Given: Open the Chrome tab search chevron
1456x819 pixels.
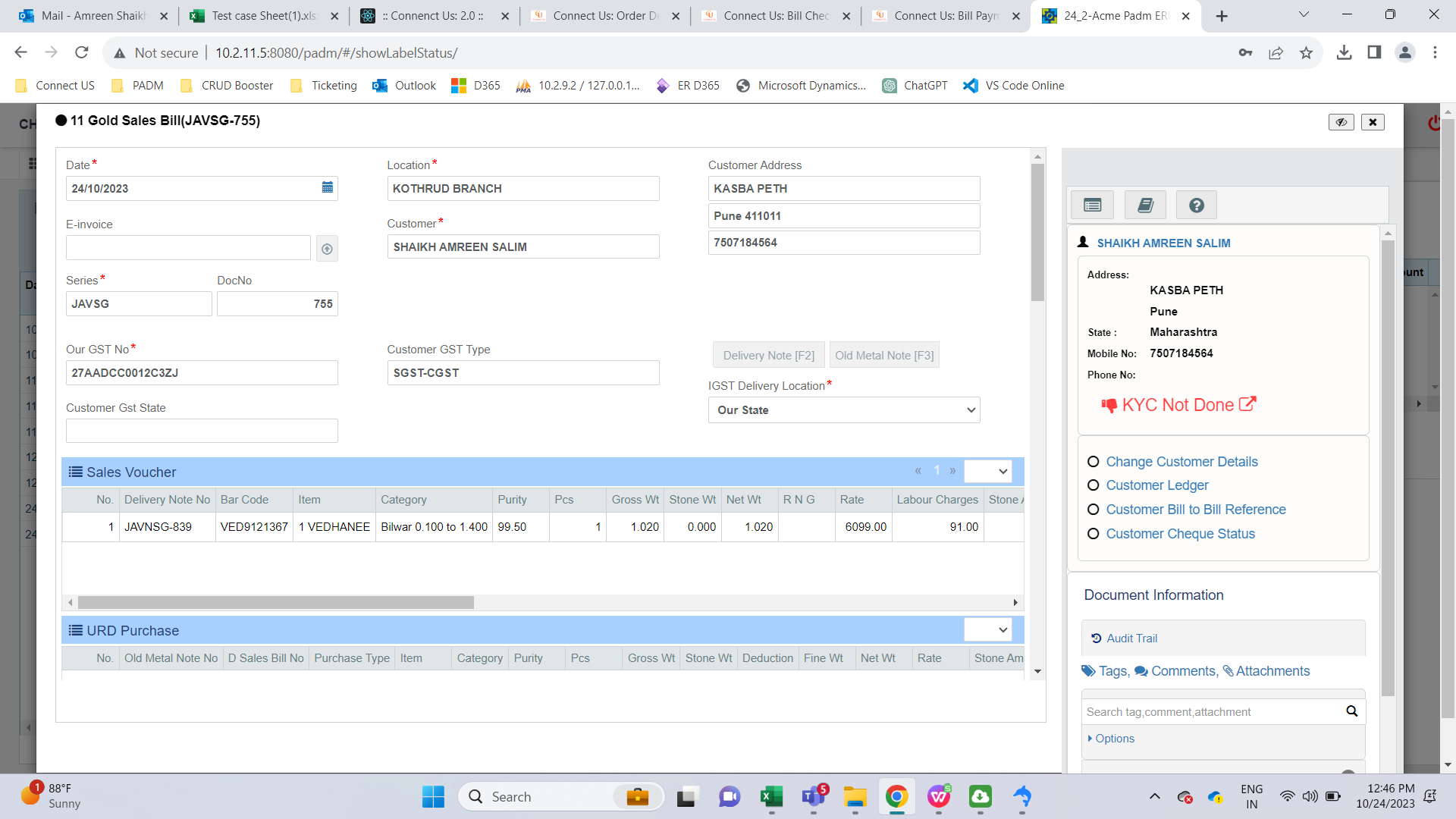Looking at the screenshot, I should [1304, 14].
